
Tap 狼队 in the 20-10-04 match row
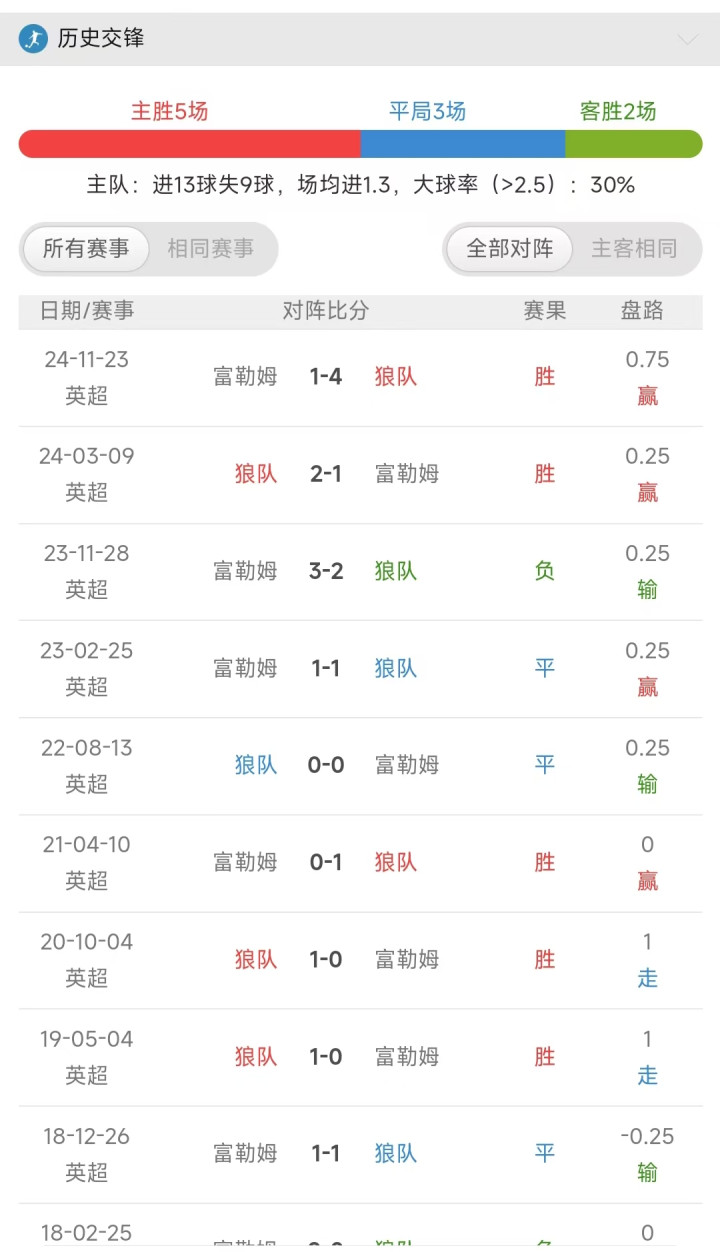pos(256,959)
